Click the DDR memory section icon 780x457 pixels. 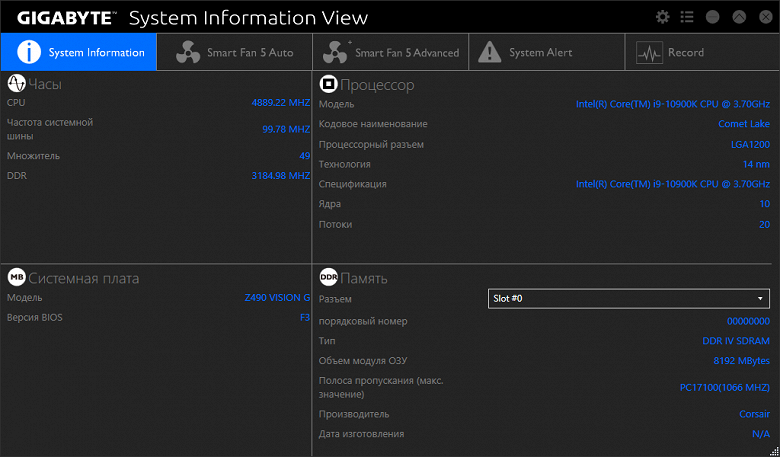pos(328,278)
